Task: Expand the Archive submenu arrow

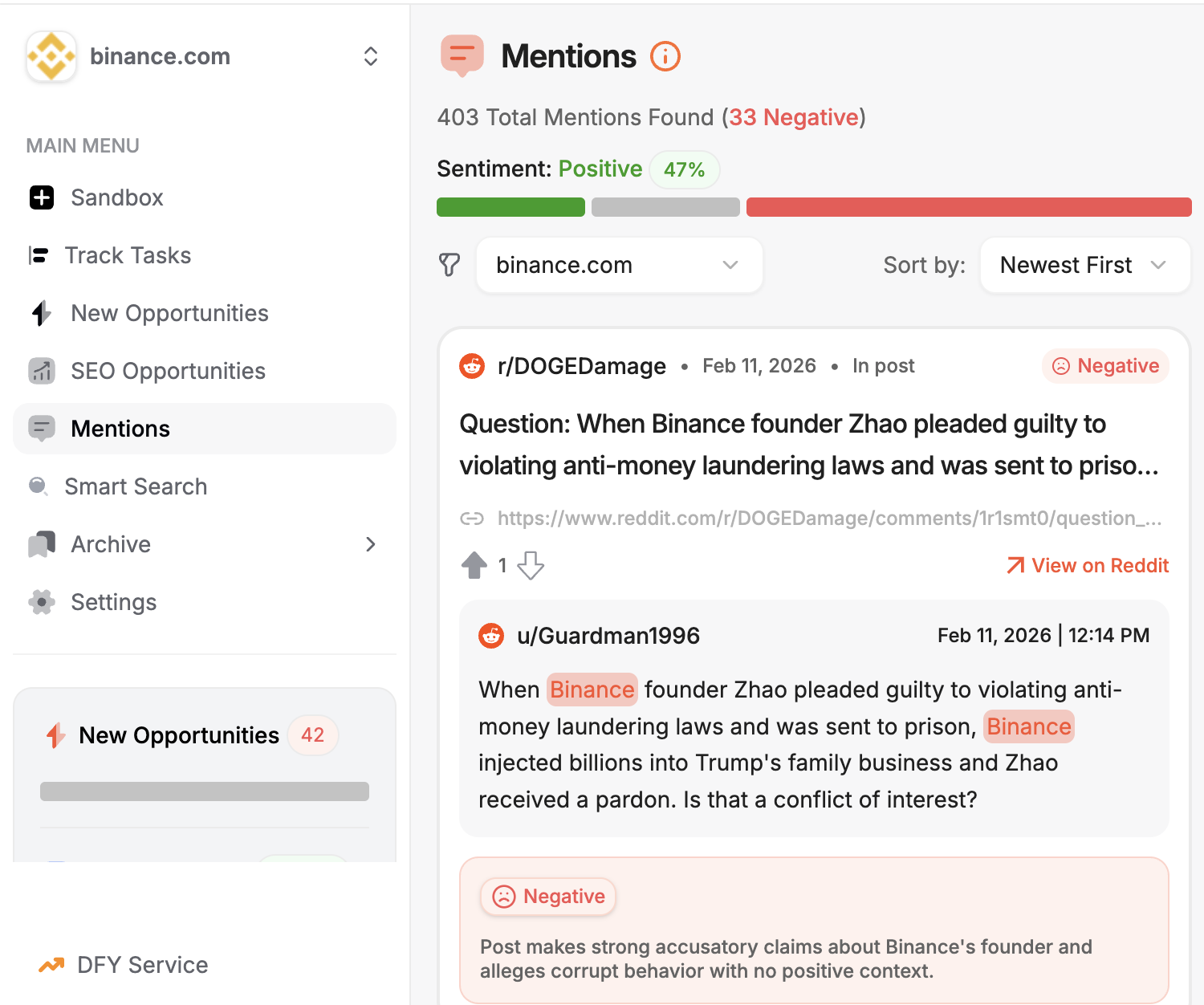Action: (371, 544)
